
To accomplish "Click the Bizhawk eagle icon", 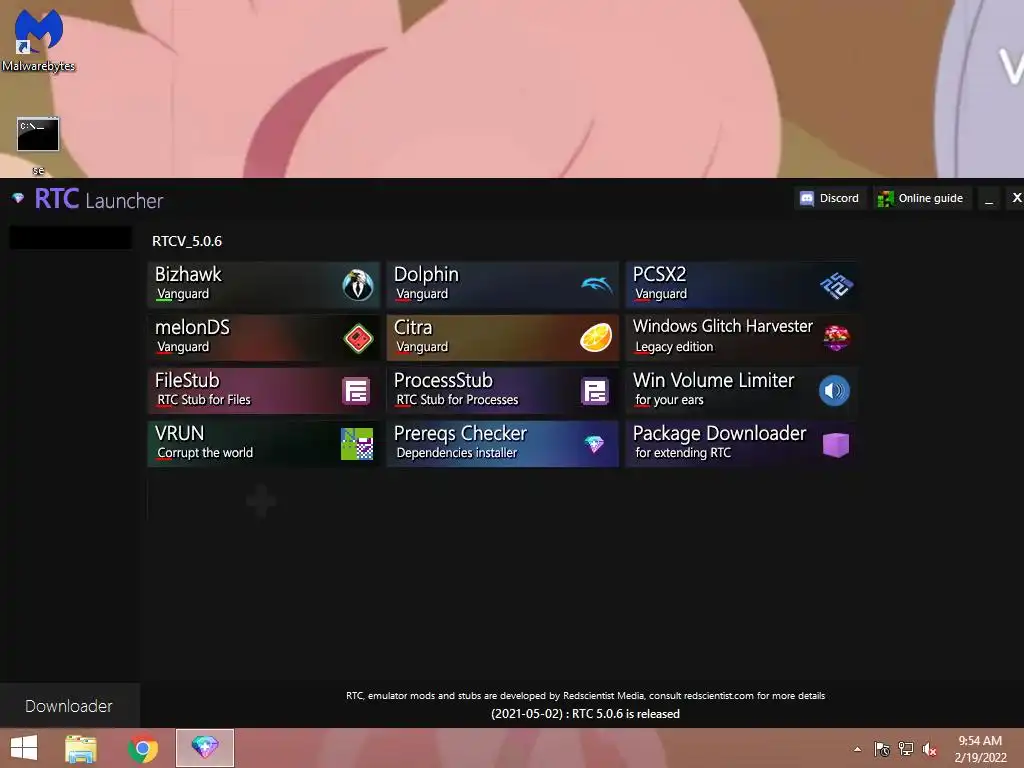I will pyautogui.click(x=358, y=285).
